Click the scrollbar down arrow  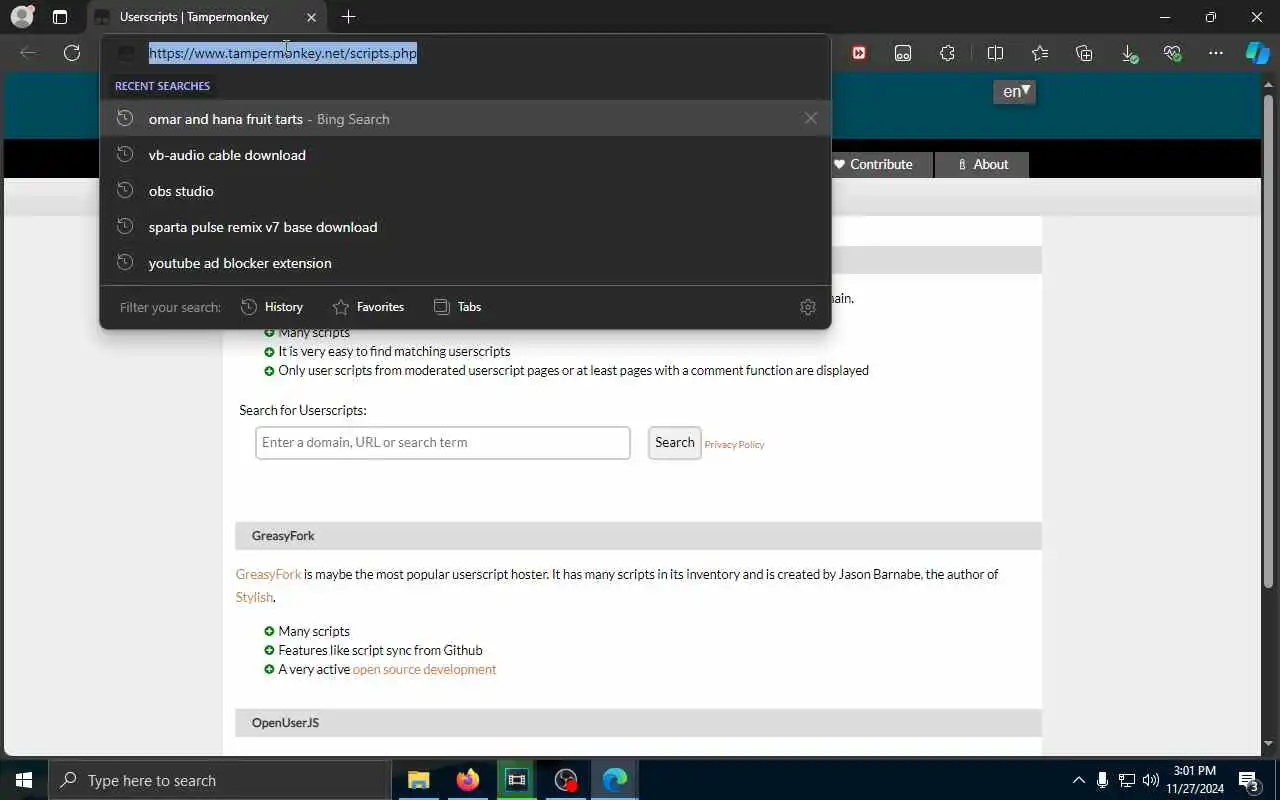pyautogui.click(x=1269, y=744)
